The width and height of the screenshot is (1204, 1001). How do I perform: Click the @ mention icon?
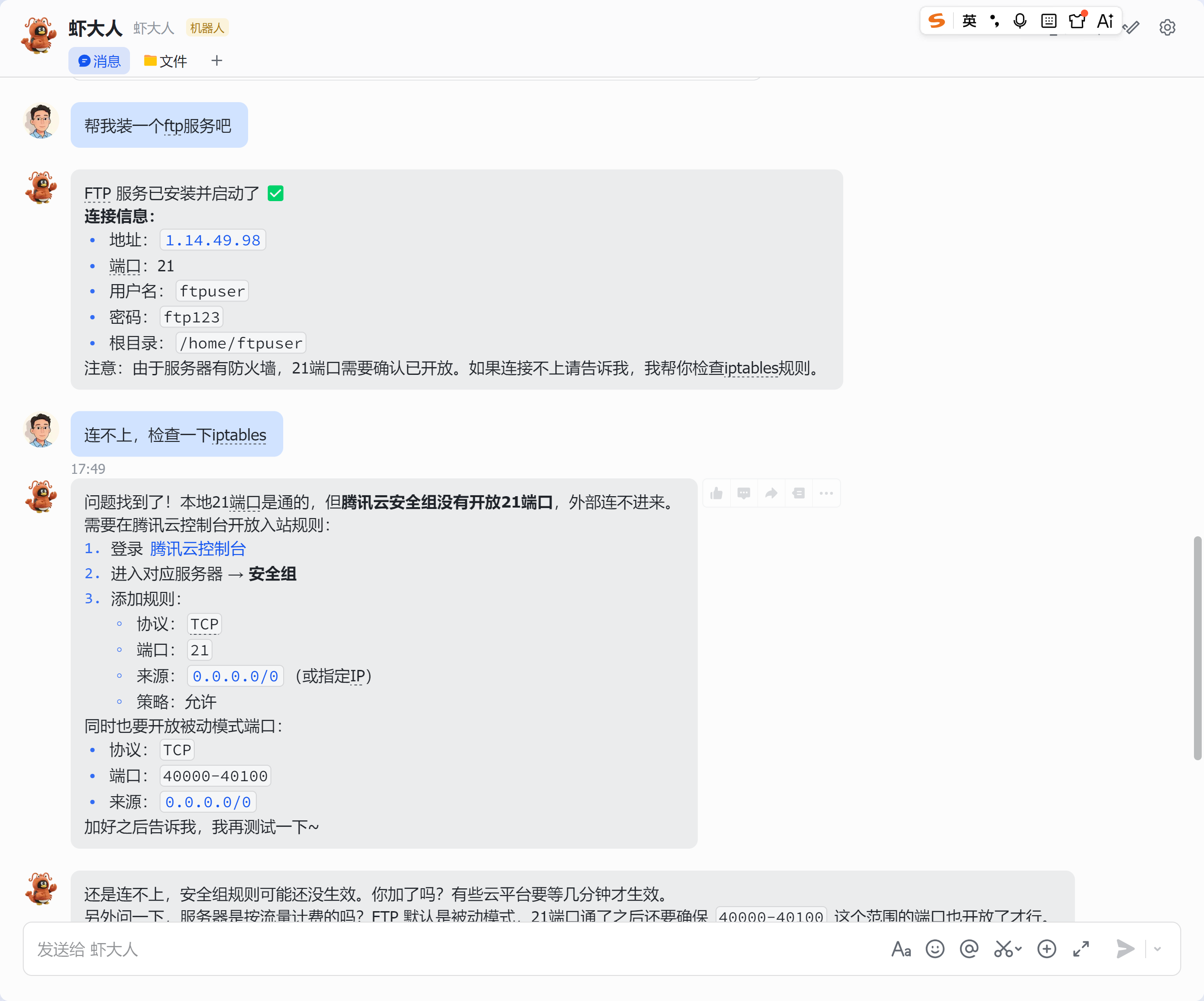click(x=969, y=949)
